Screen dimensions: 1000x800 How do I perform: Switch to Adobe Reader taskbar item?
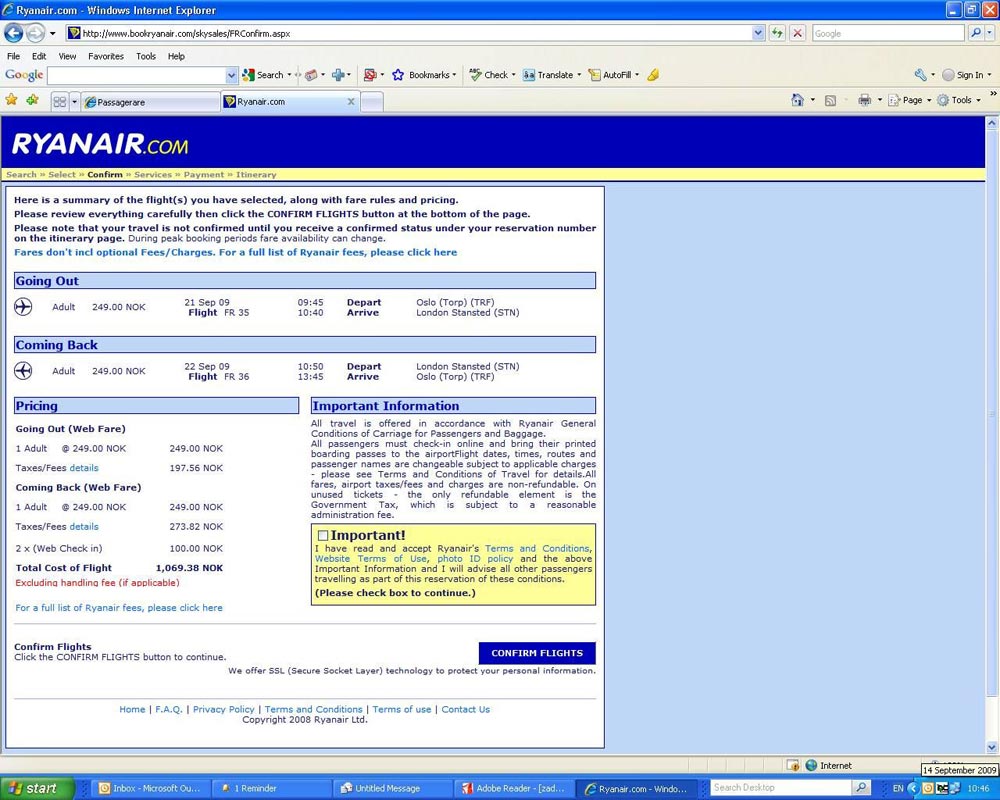coord(514,789)
